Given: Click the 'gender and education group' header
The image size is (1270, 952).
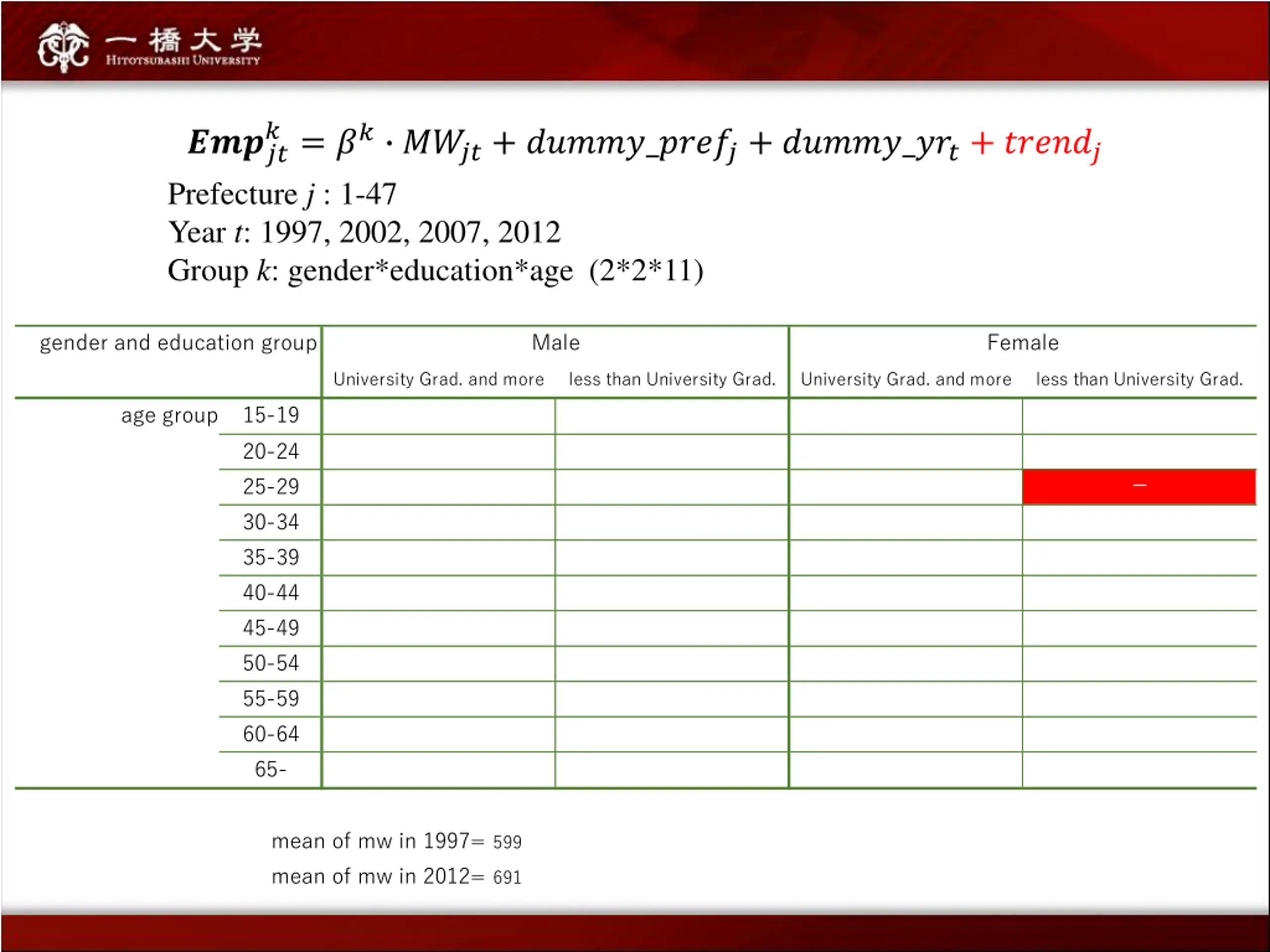Looking at the screenshot, I should click(x=178, y=343).
